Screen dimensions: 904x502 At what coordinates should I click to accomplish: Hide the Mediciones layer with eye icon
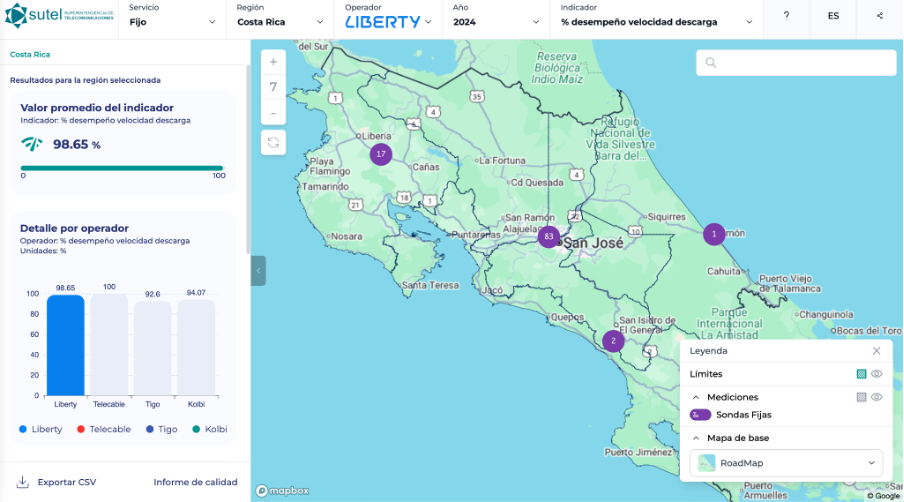click(x=876, y=397)
